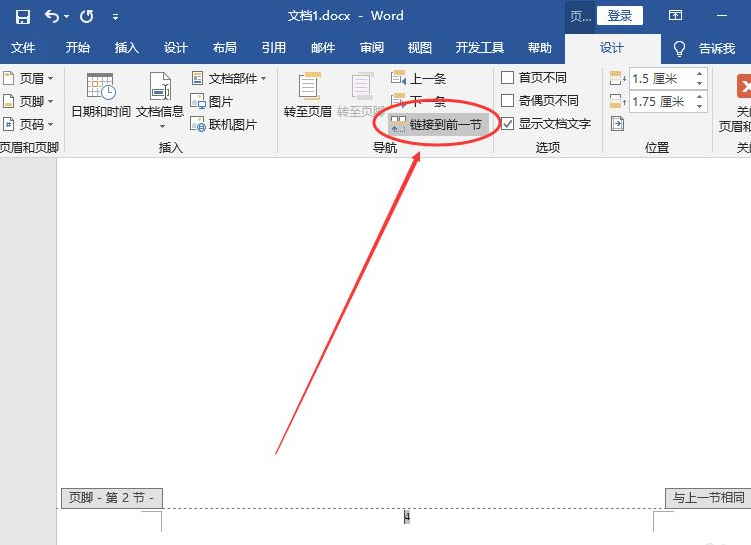Open ribbon display options icon
The height and width of the screenshot is (545, 751).
pos(675,16)
